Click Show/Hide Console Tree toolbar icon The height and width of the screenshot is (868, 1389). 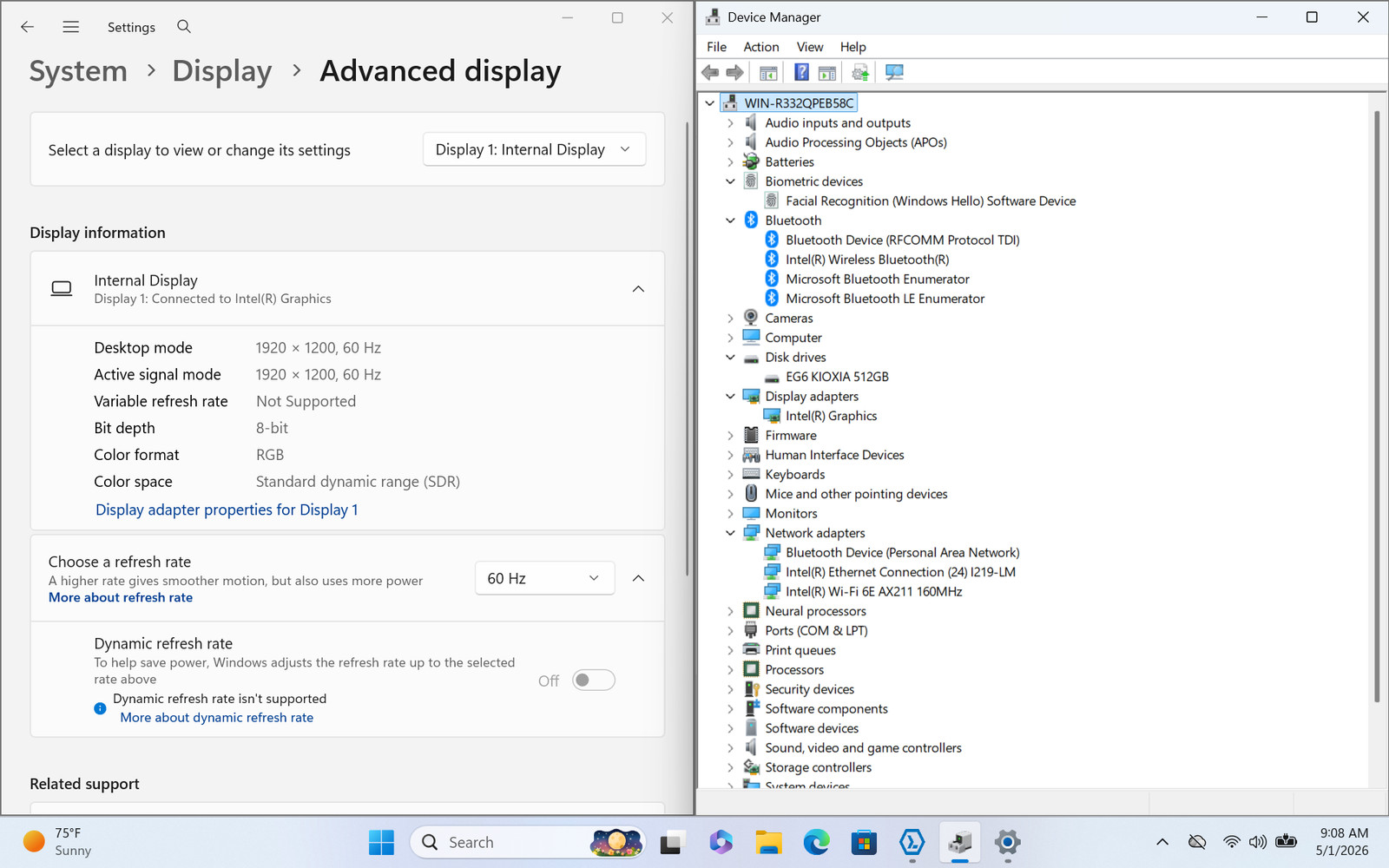[x=768, y=73]
